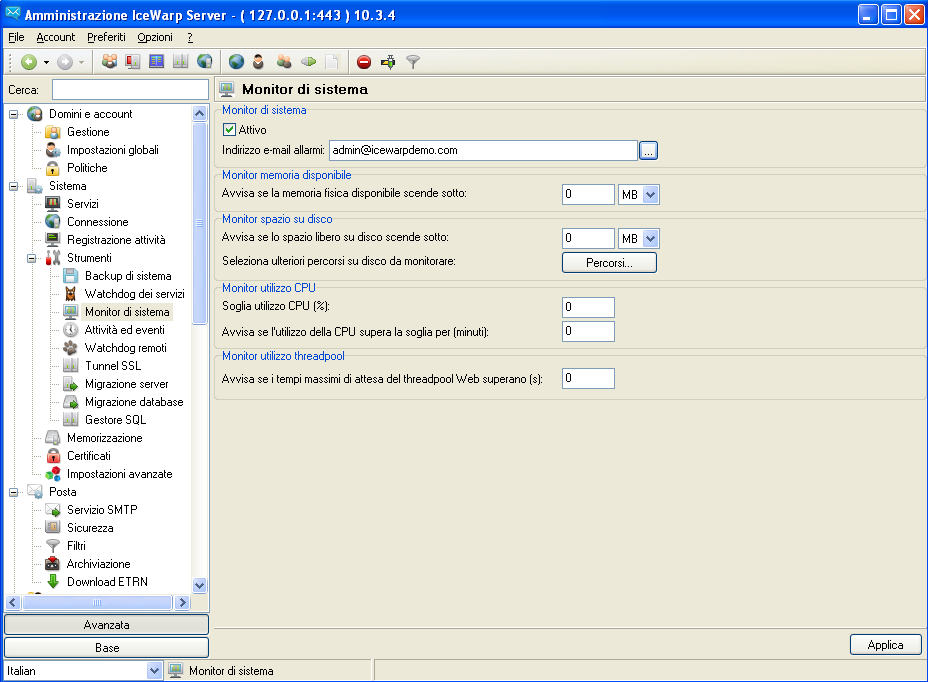
Task: Click the Servizi monitor icon
Action: click(53, 204)
